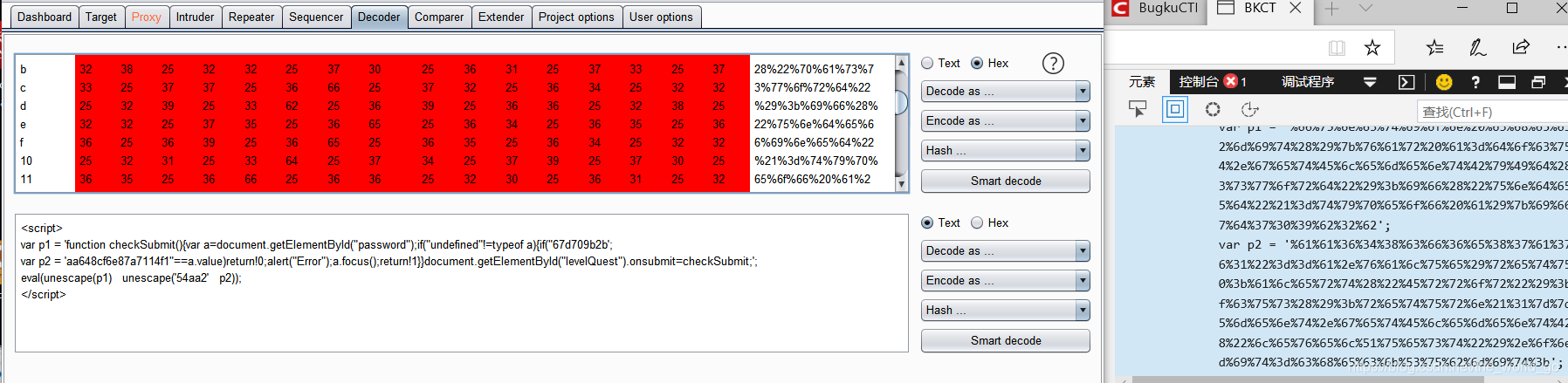Image resolution: width=1568 pixels, height=383 pixels.
Task: Switch to the BugkuCTI browser tab
Action: [x=1156, y=9]
